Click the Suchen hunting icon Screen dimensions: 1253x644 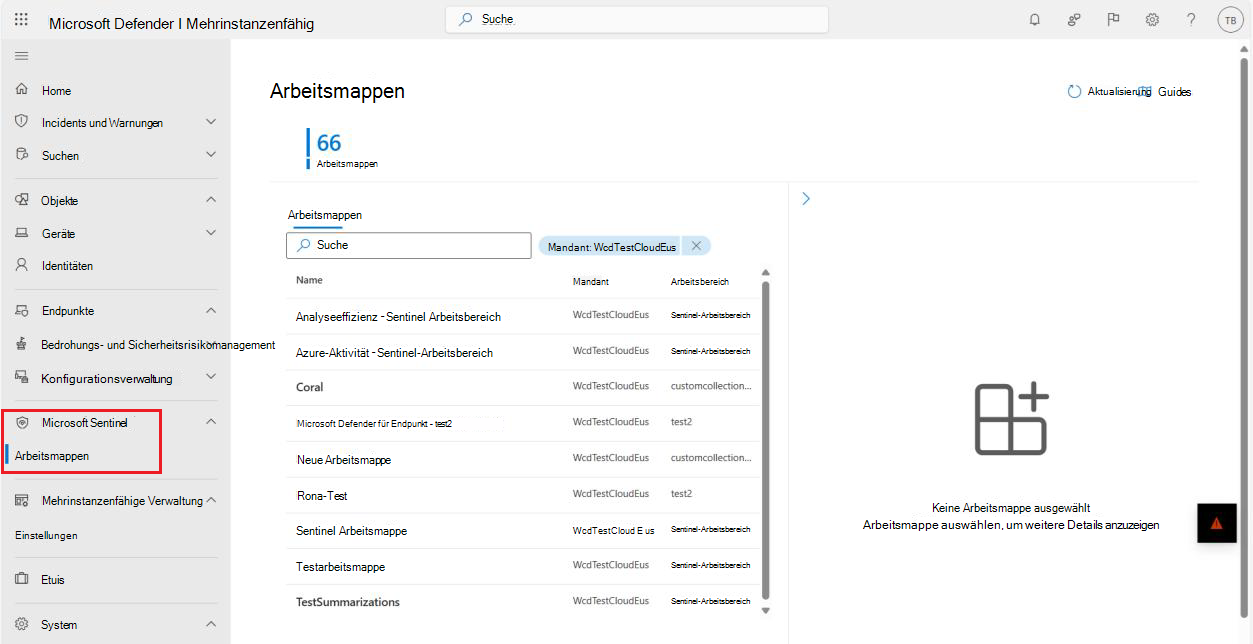coord(22,155)
